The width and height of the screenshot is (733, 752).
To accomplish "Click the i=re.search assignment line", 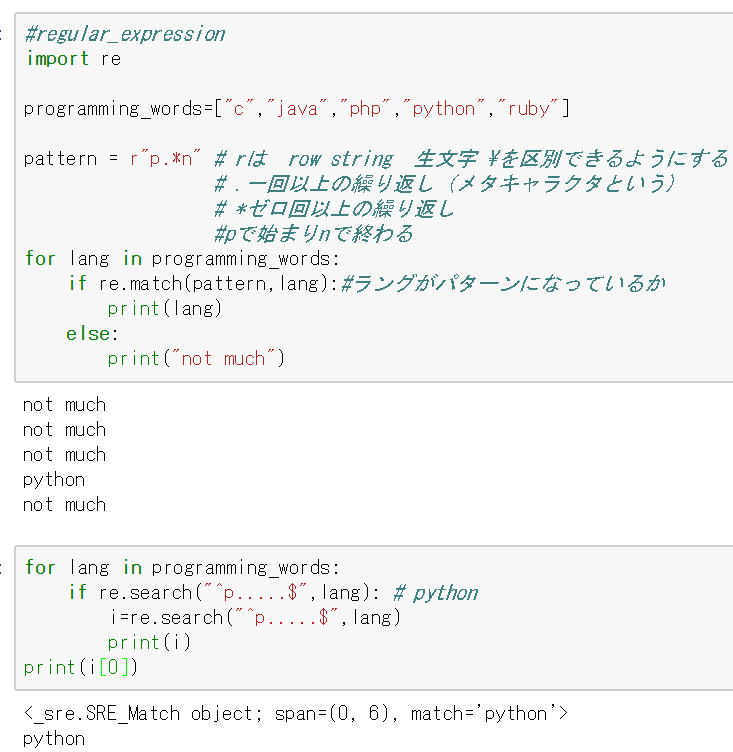I will point(255,618).
